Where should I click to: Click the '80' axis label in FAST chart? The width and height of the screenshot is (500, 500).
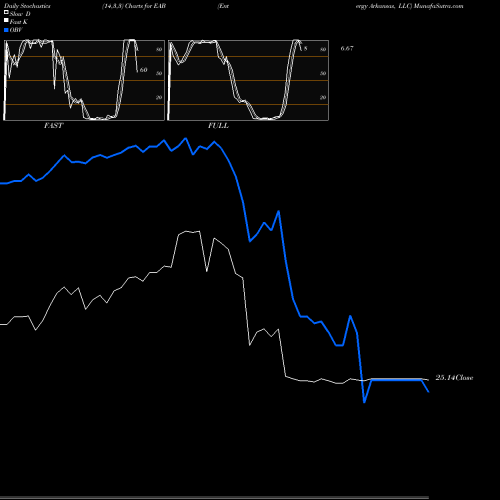pos(159,49)
